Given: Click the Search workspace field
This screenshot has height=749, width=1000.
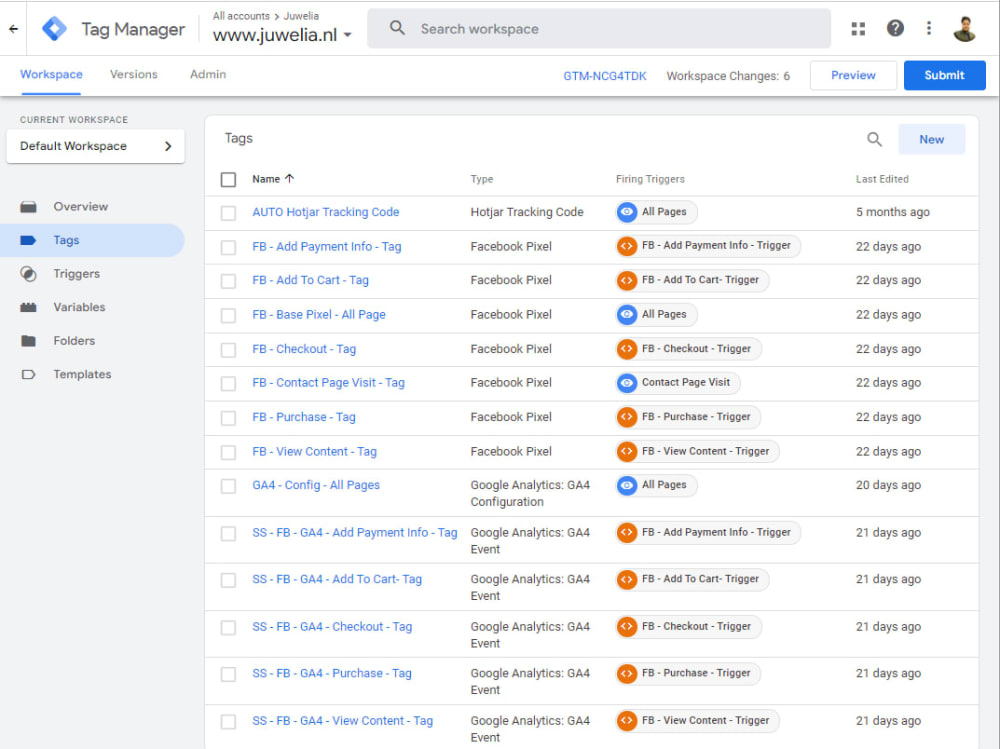Looking at the screenshot, I should point(599,29).
